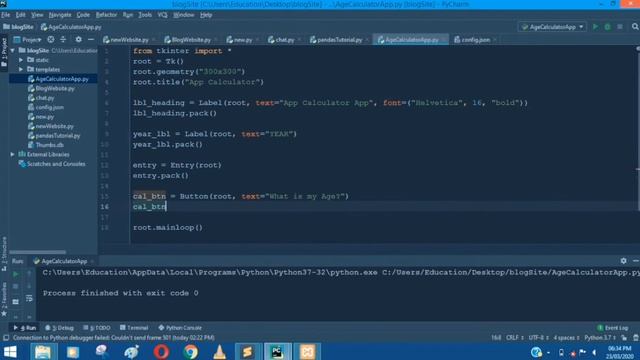Open the VCS menu
Image resolution: width=640 pixels, height=360 pixels.
(x=162, y=15)
